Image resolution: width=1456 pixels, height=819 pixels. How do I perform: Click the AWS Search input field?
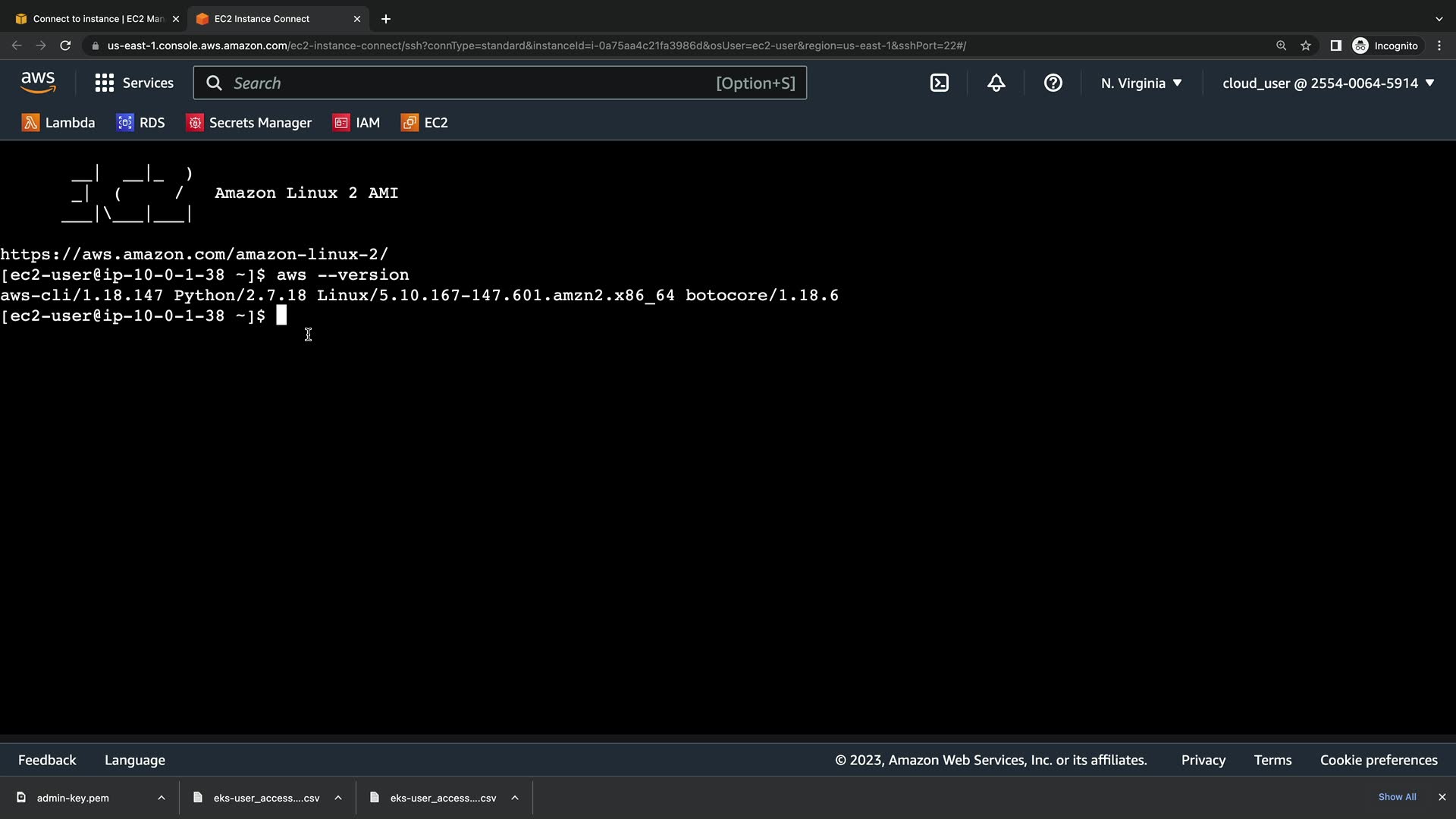tap(470, 83)
